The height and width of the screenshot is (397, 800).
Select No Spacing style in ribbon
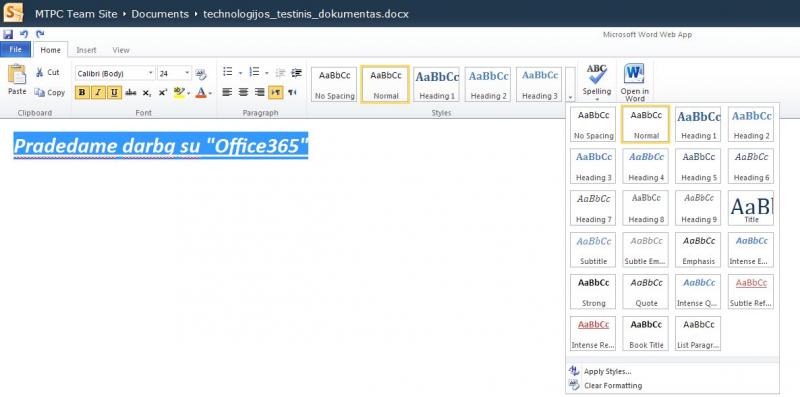334,84
